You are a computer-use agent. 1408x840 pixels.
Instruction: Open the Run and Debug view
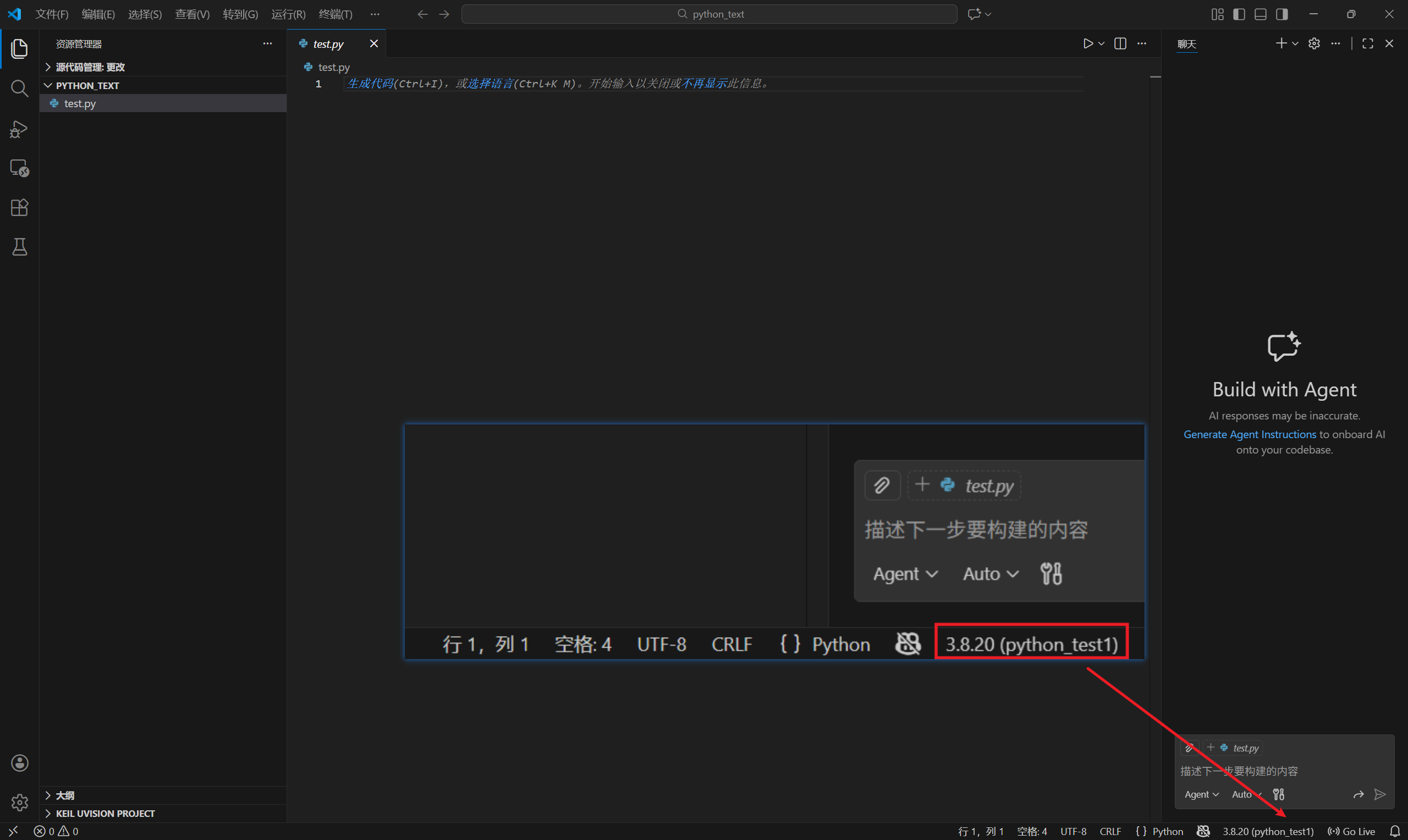(20, 129)
